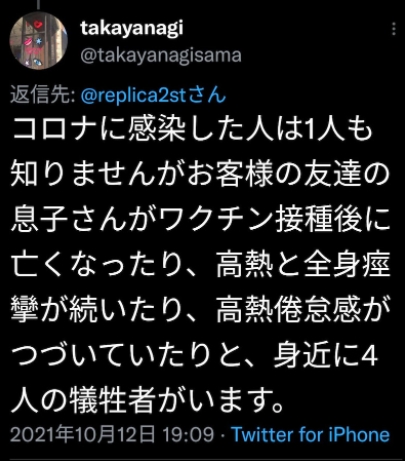Viewport: 405px width, 461px height.
Task: Click the phrase 身近に4 in the tweet
Action: coord(326,356)
